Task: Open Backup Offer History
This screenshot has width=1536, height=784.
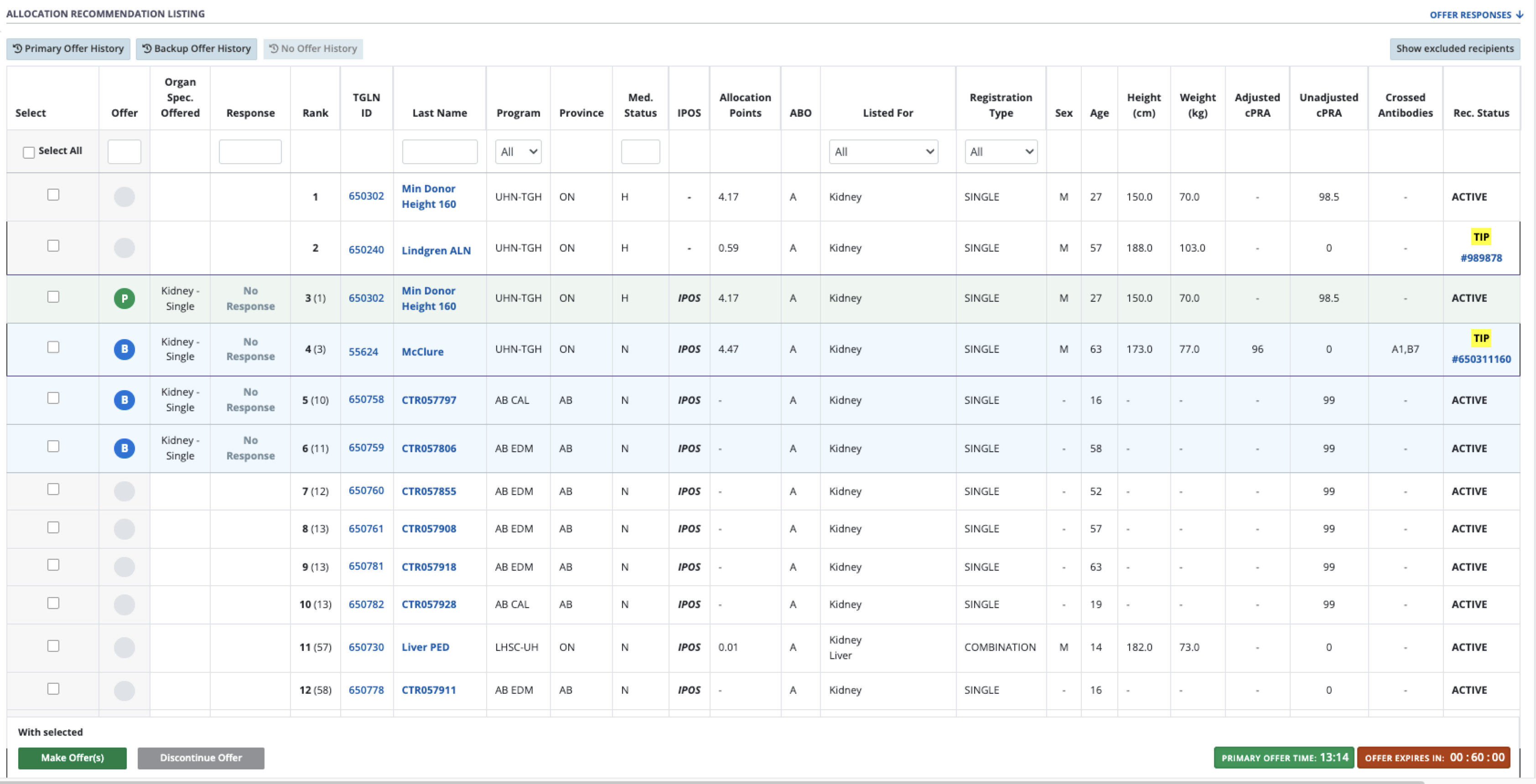Action: pos(196,49)
